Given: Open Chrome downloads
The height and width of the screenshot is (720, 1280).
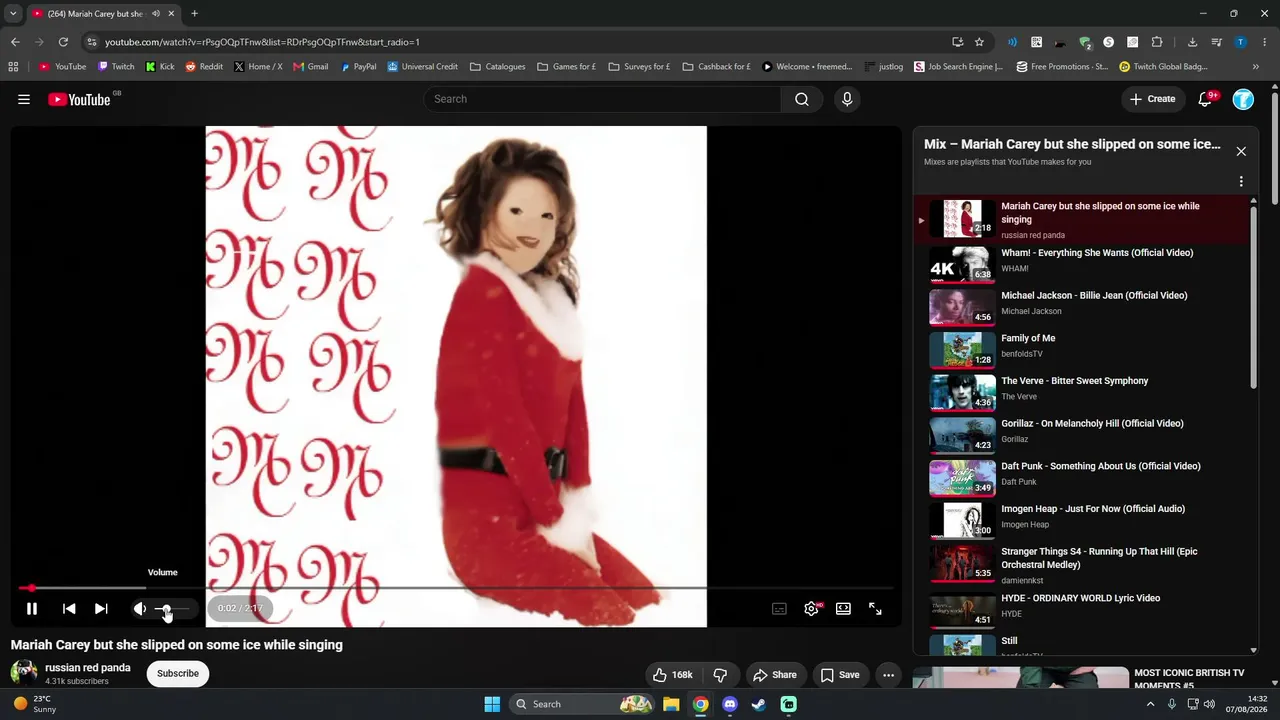Looking at the screenshot, I should [1192, 42].
